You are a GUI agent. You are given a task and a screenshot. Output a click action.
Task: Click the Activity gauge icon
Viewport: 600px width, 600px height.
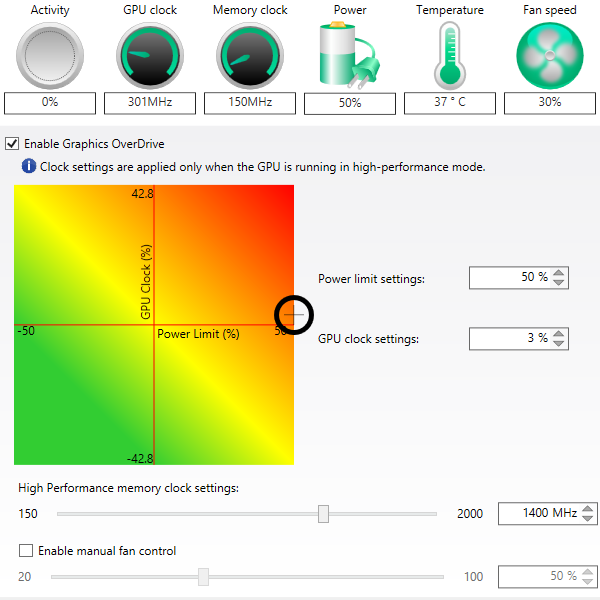(50, 55)
